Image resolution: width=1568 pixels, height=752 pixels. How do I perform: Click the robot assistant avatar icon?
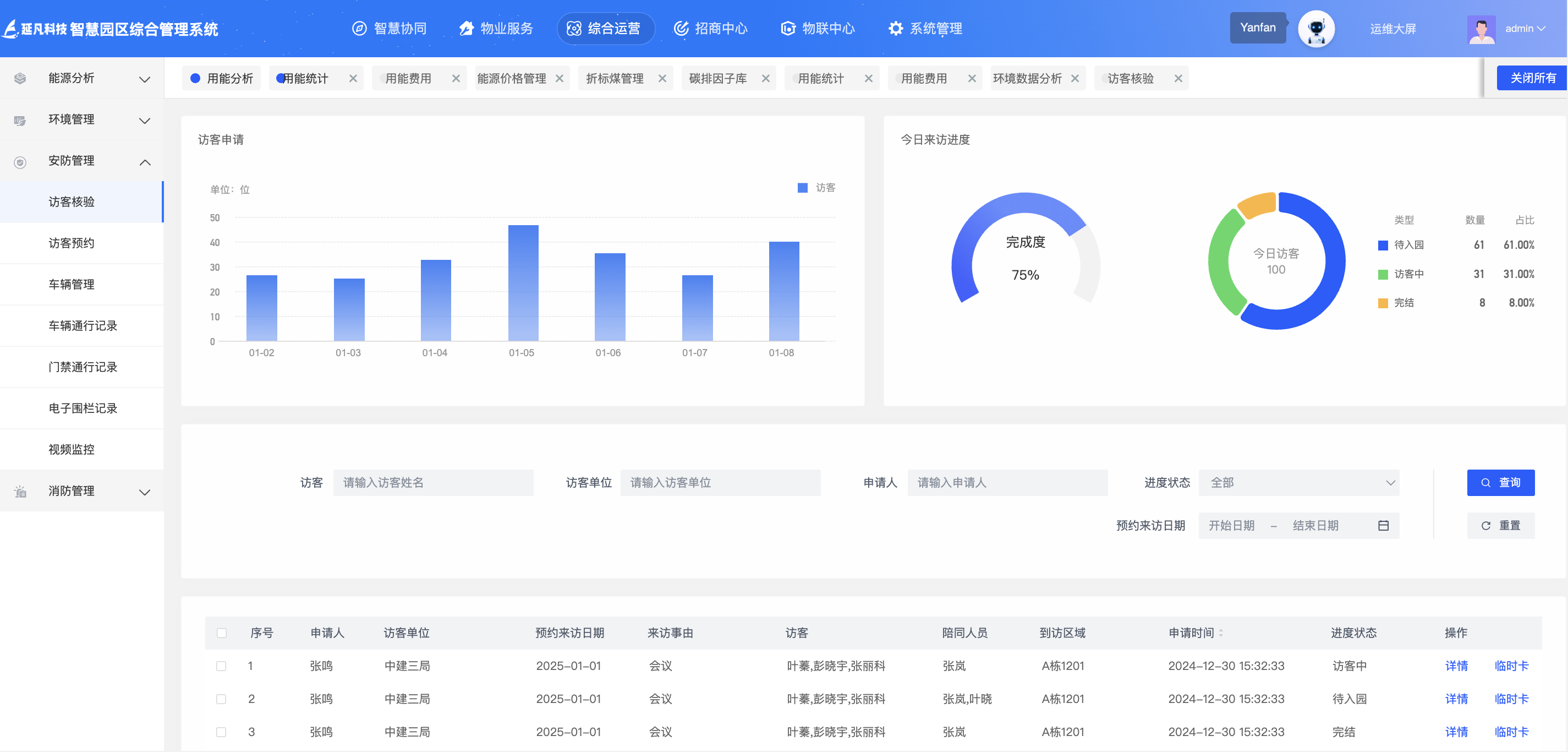tap(1315, 29)
